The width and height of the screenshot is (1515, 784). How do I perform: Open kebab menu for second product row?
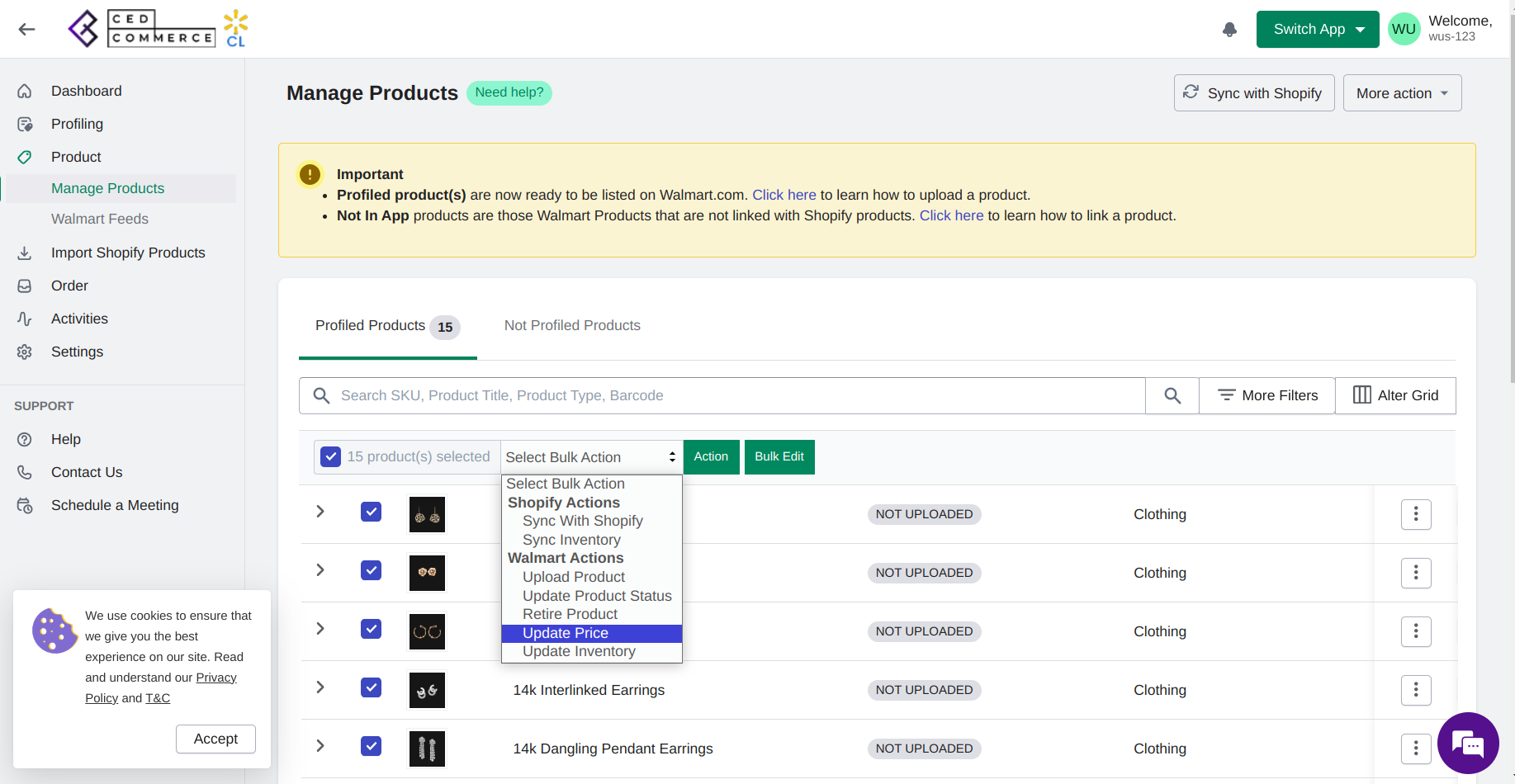1416,573
